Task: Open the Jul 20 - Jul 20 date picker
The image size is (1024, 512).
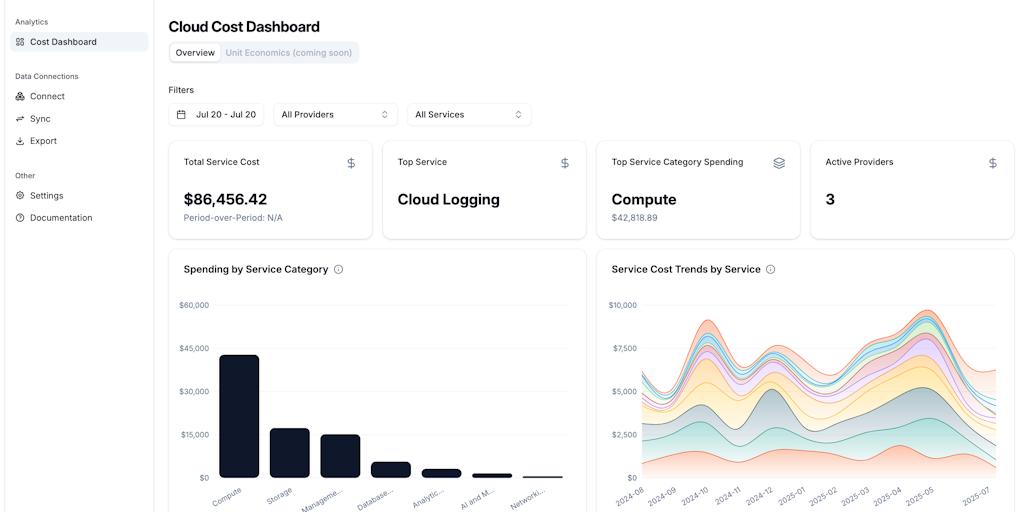Action: point(216,114)
